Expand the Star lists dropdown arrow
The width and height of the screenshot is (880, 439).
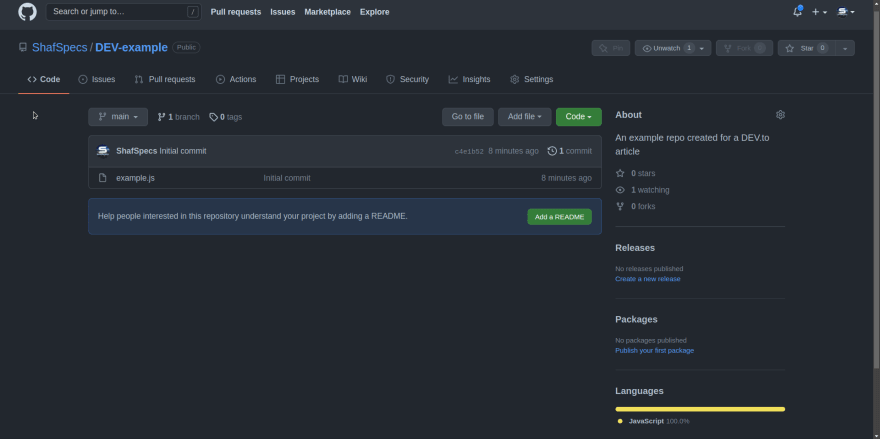pyautogui.click(x=845, y=48)
